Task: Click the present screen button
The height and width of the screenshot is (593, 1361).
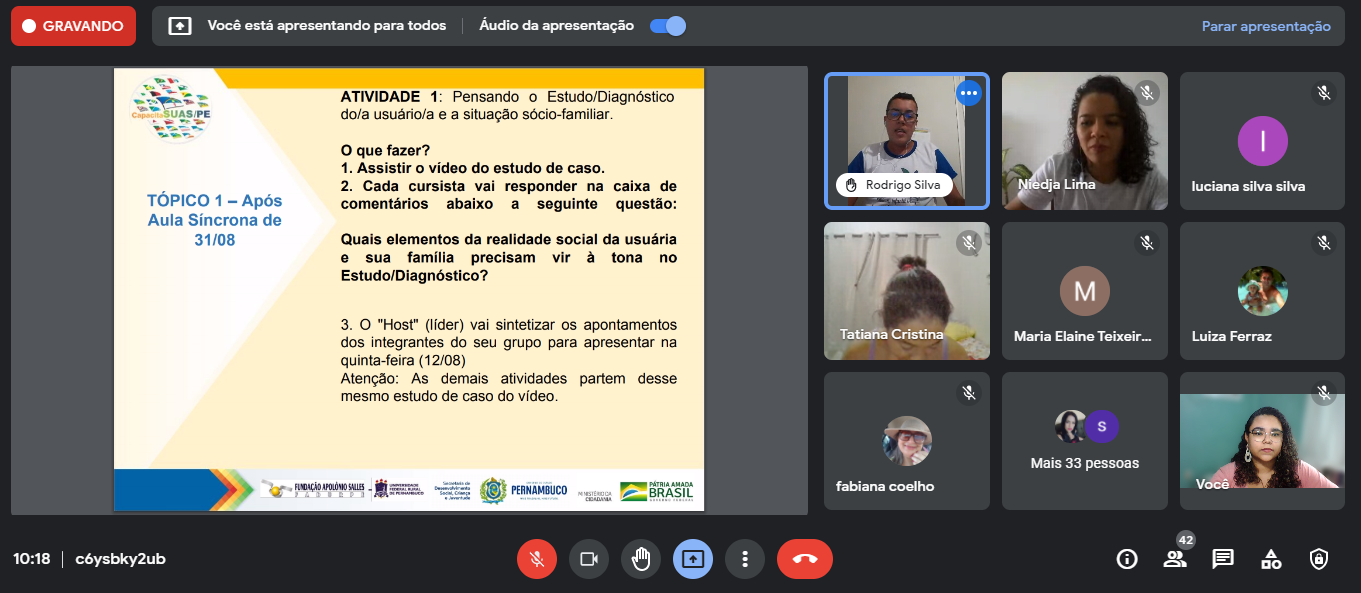Action: (x=693, y=559)
